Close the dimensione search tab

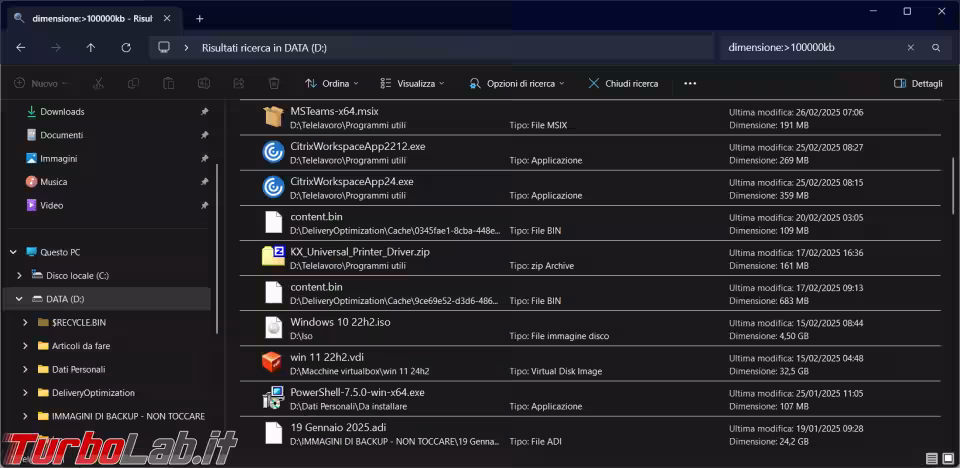[167, 18]
